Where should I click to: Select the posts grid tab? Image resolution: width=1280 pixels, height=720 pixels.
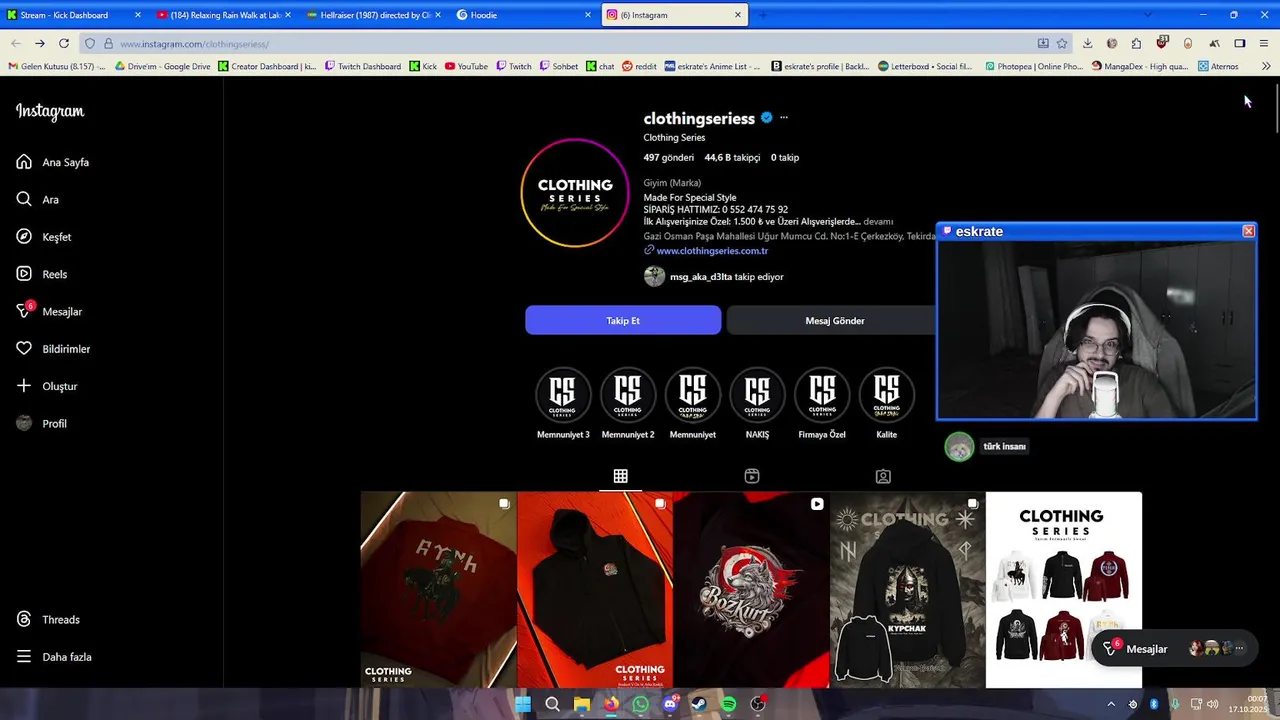coord(621,477)
